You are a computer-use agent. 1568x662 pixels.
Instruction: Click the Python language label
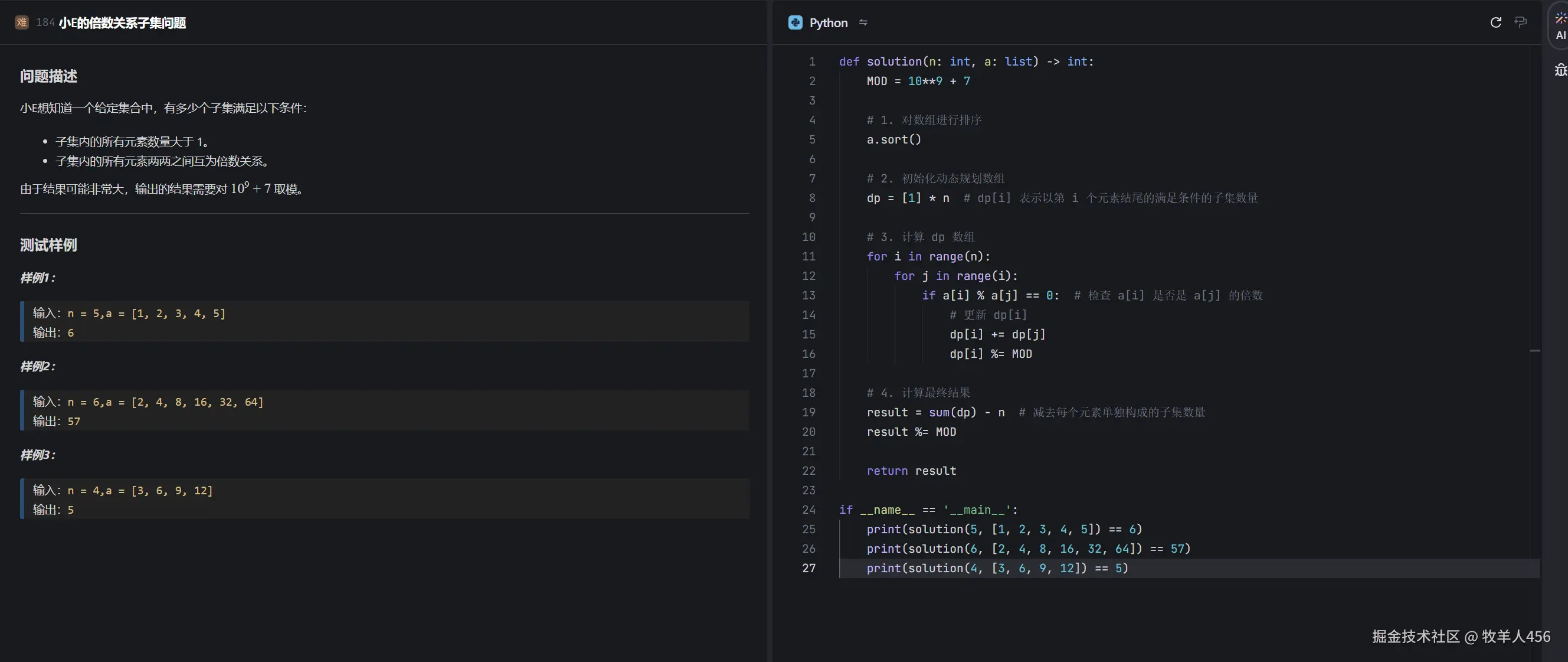828,22
